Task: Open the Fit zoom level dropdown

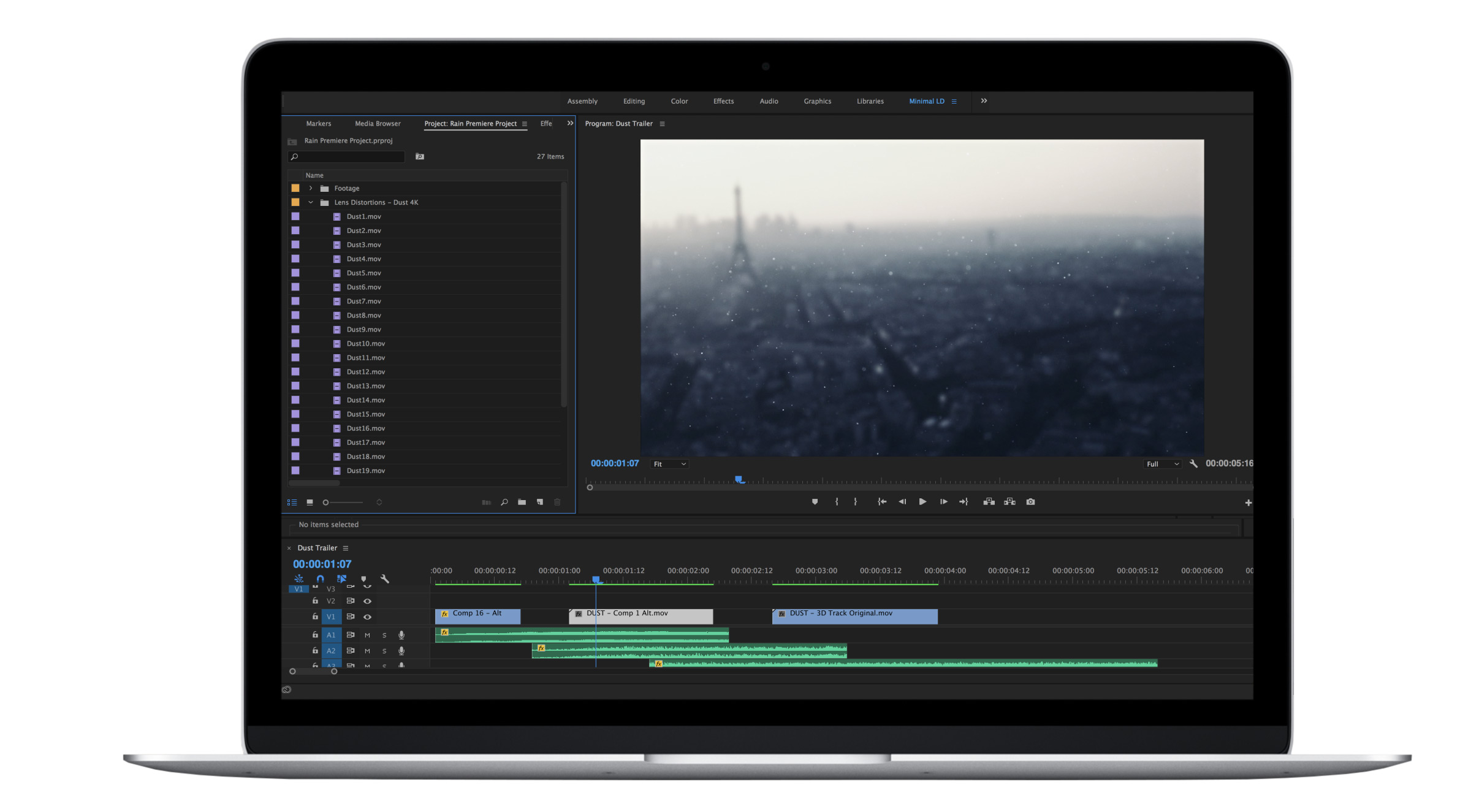Action: pos(669,465)
